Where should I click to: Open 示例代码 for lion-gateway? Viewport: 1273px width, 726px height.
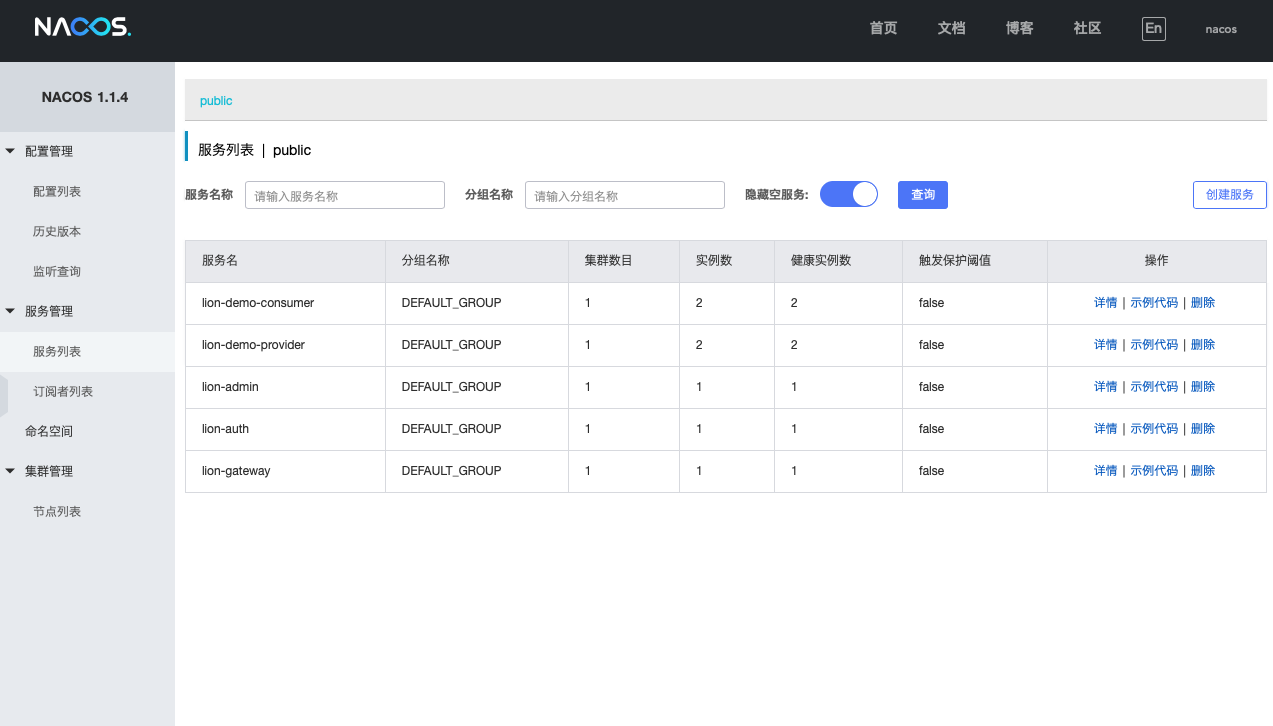1154,471
